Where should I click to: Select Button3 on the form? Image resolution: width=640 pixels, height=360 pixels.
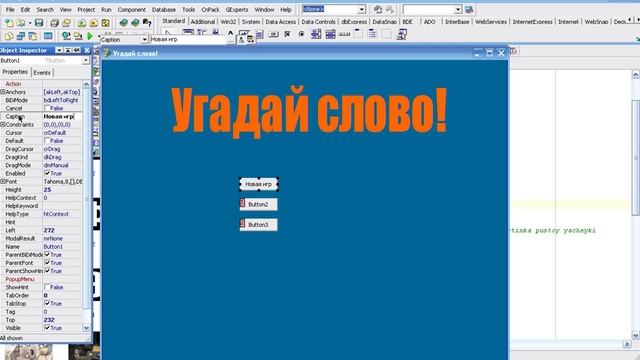259,225
